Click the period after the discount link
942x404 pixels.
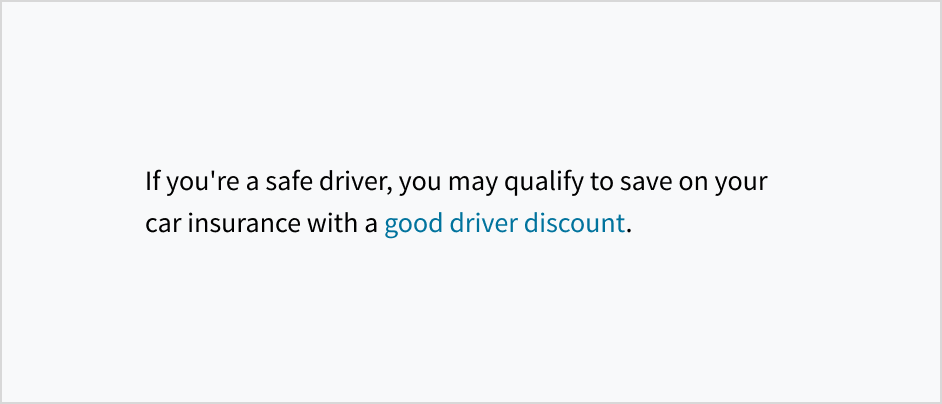pos(630,229)
